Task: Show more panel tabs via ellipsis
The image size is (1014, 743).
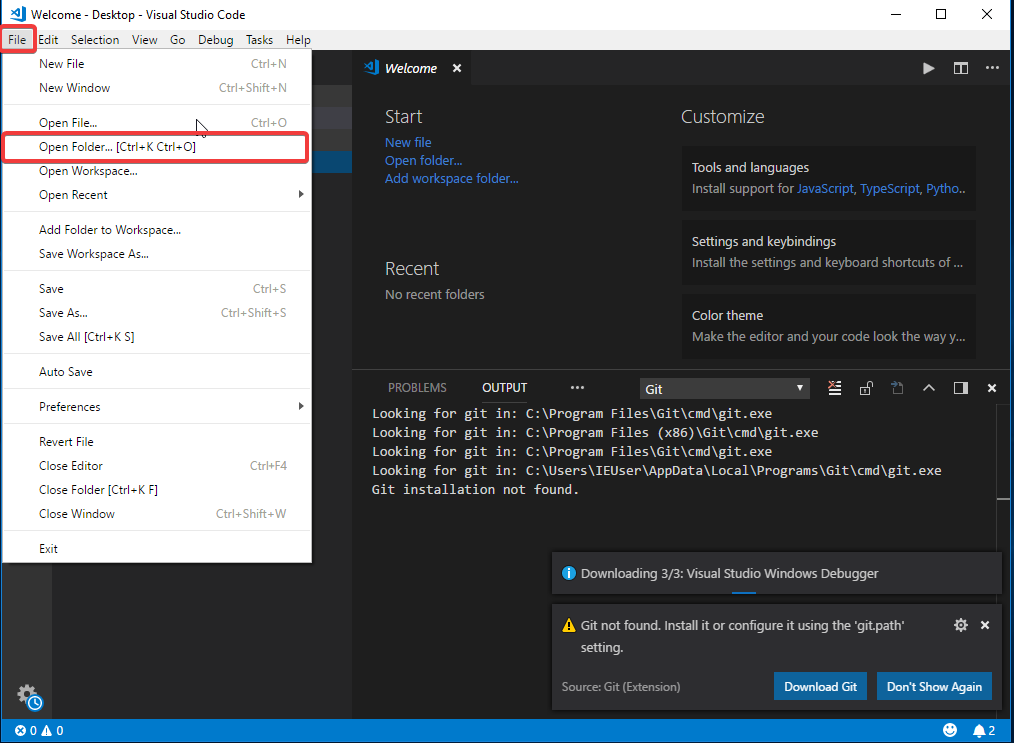Action: [x=577, y=388]
